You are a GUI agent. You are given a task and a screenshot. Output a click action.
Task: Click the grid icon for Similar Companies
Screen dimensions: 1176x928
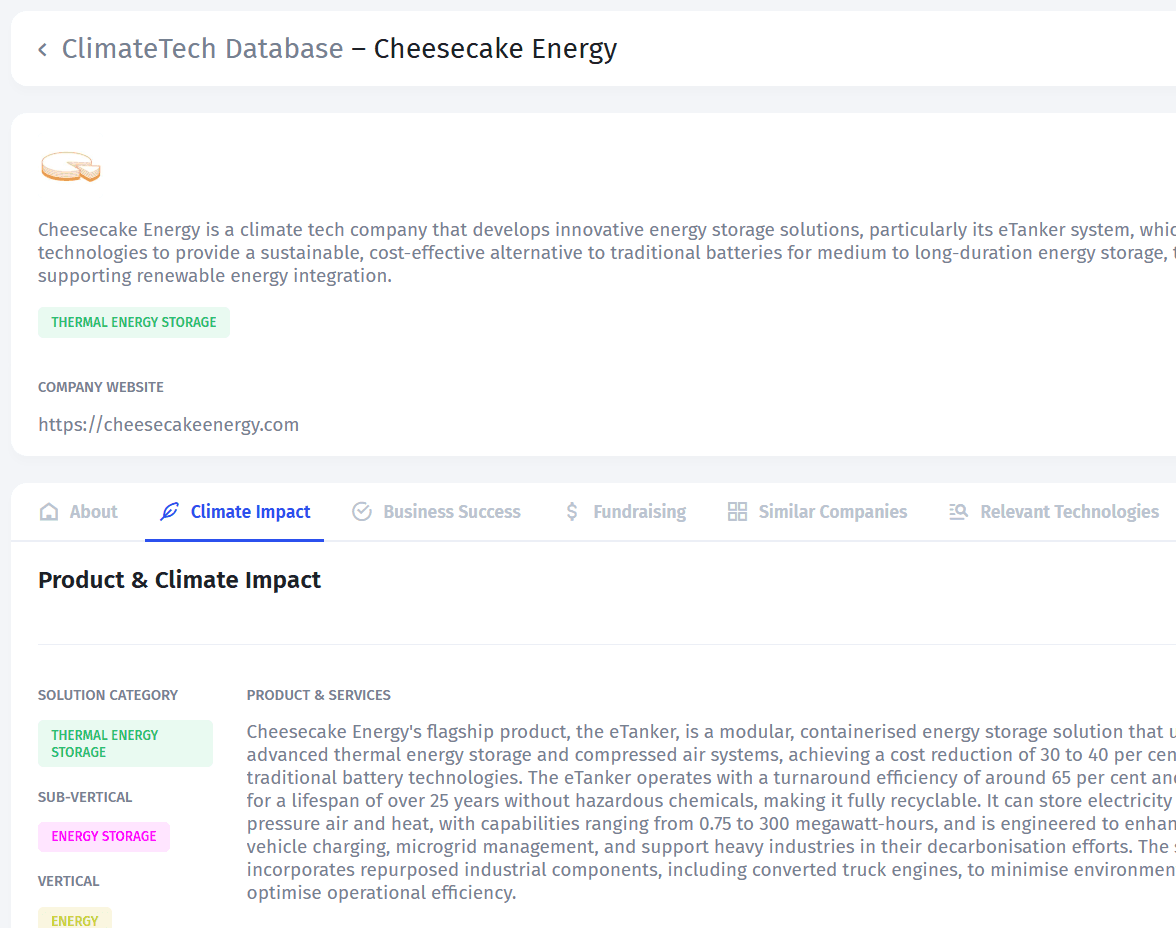(x=737, y=512)
